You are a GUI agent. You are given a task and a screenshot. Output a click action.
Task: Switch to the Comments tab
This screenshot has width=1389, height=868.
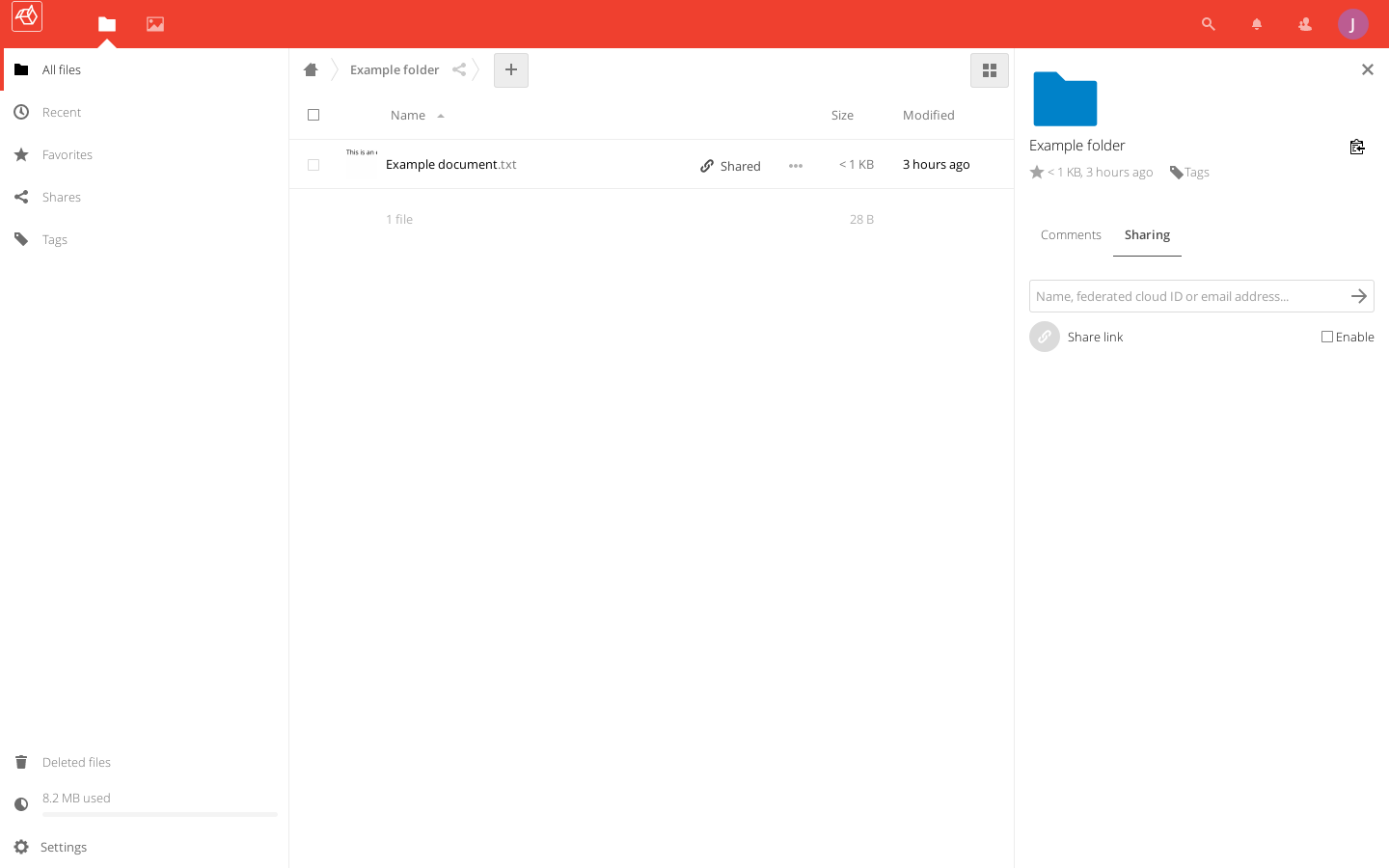[1071, 235]
